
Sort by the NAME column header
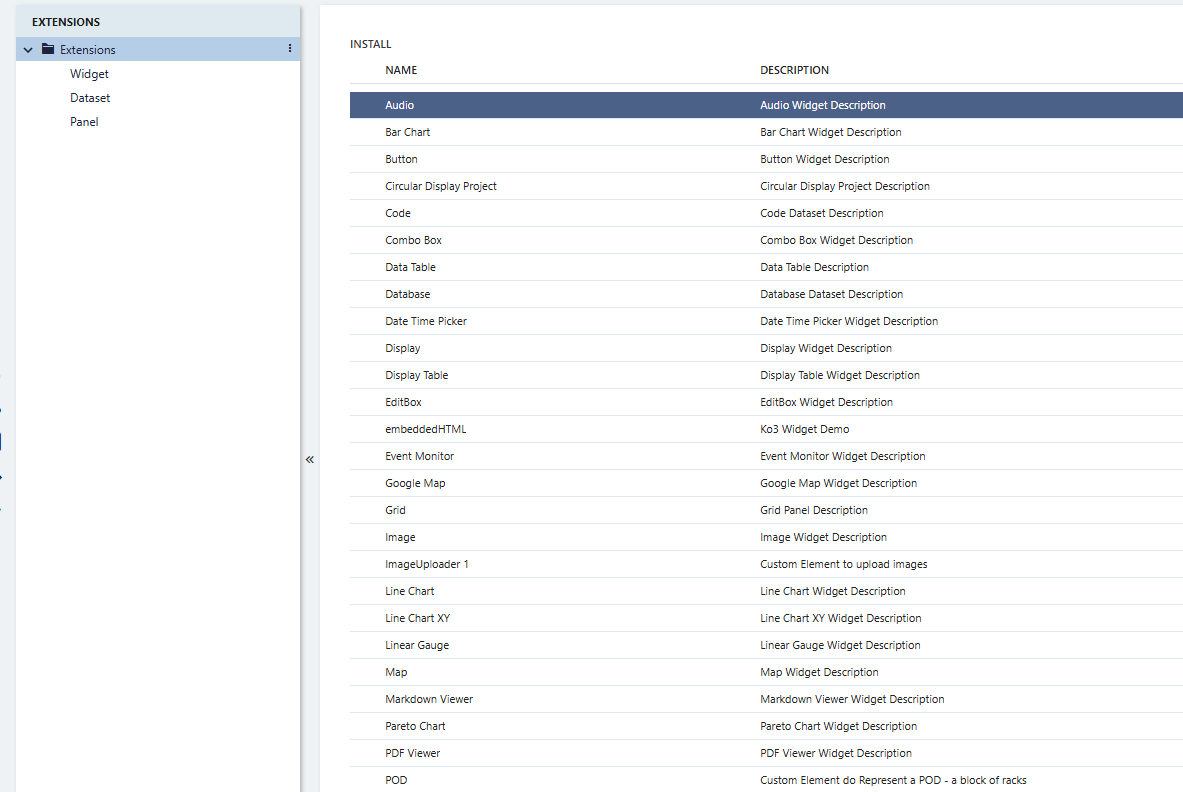tap(401, 70)
